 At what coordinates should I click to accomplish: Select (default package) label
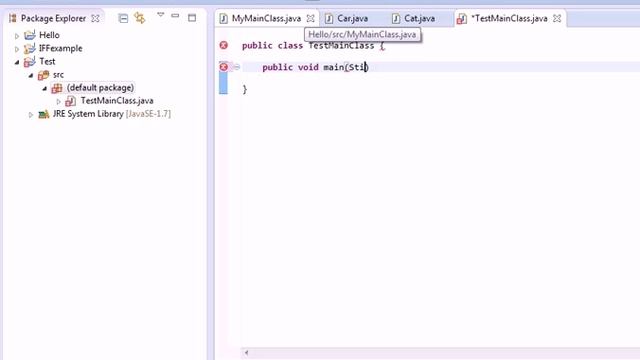pos(100,88)
